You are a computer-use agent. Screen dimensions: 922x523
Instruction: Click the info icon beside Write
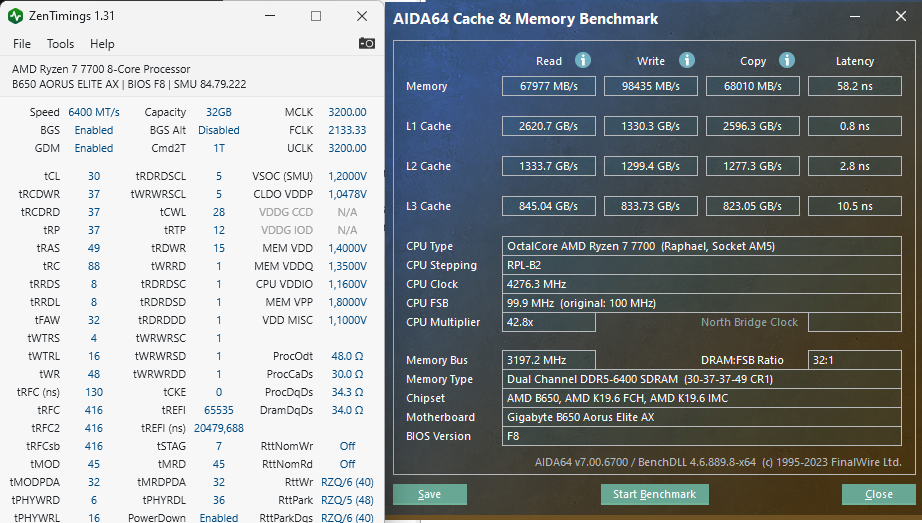coord(686,61)
